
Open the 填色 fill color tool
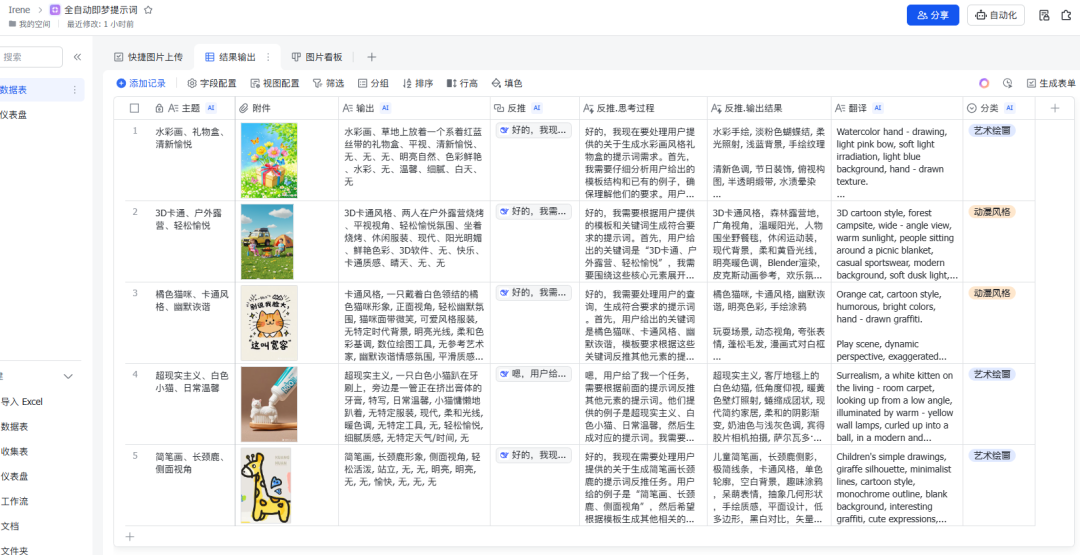506,83
